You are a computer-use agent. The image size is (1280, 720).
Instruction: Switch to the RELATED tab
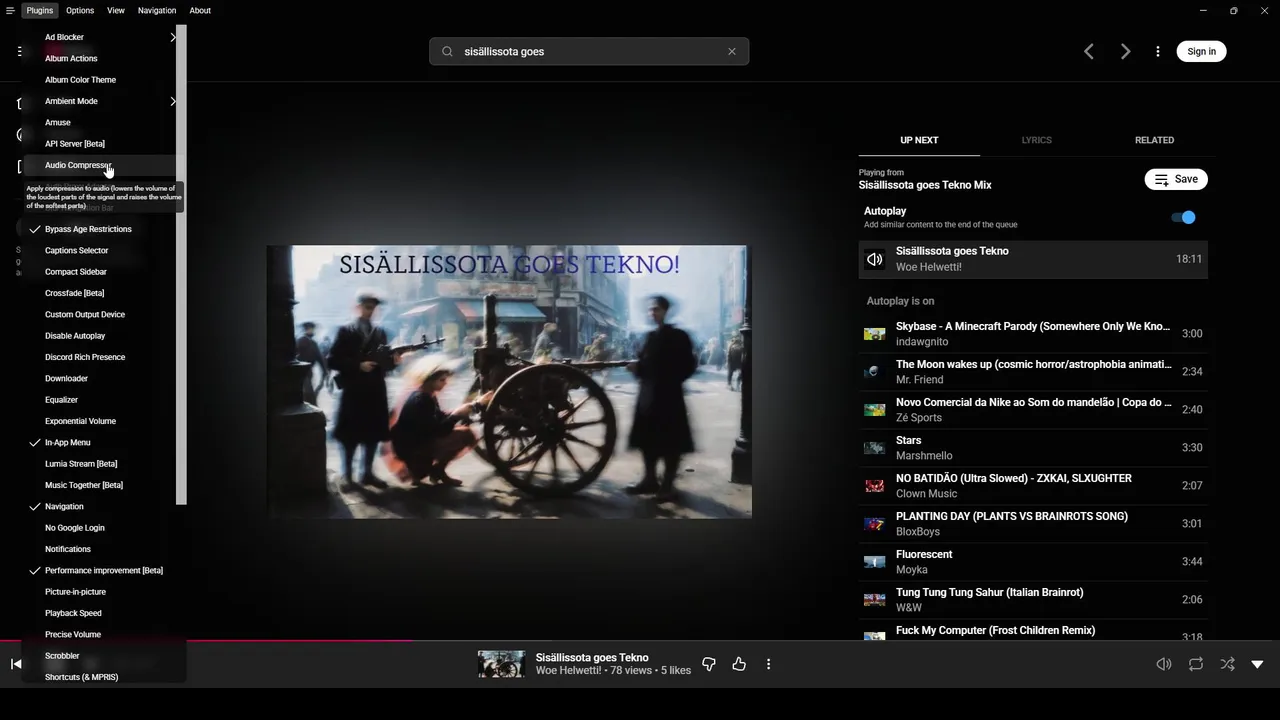tap(1154, 140)
